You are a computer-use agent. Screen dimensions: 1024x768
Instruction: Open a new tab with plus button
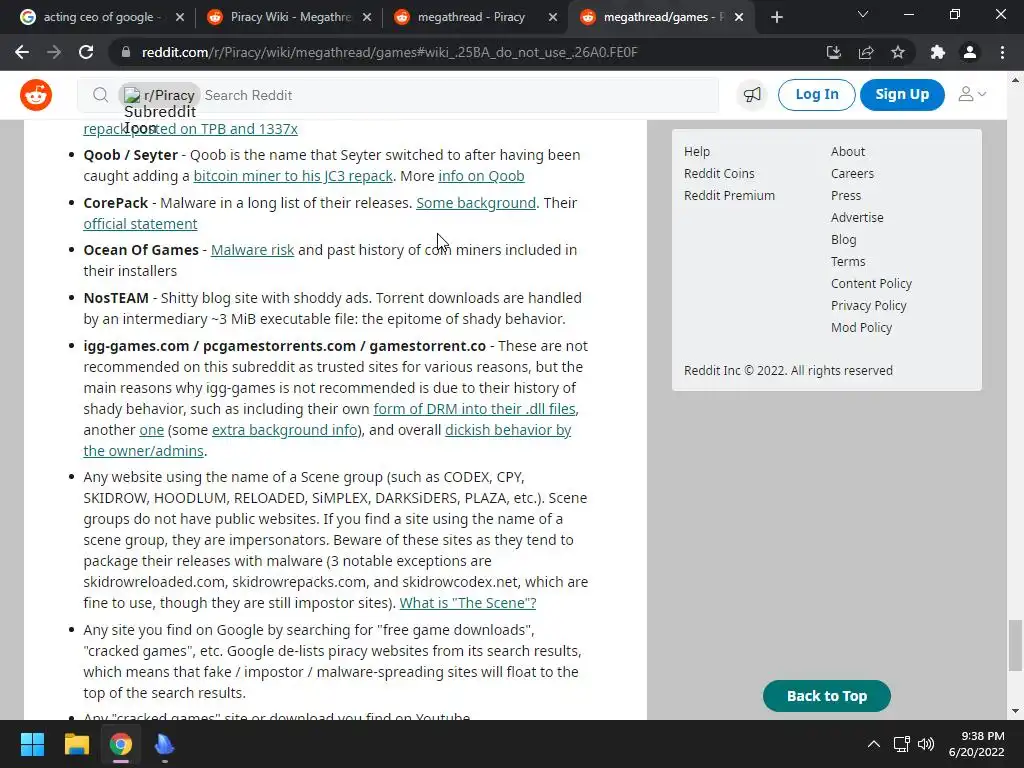pos(776,17)
